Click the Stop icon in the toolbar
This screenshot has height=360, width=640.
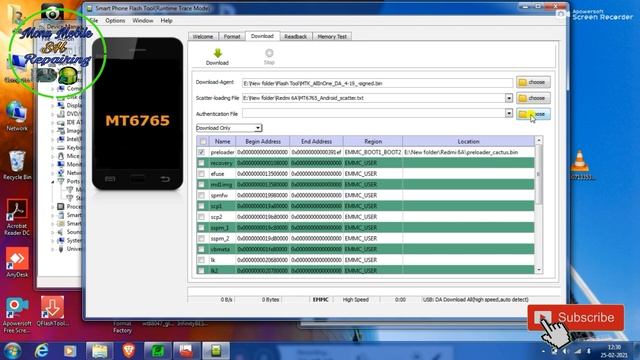tap(269, 53)
